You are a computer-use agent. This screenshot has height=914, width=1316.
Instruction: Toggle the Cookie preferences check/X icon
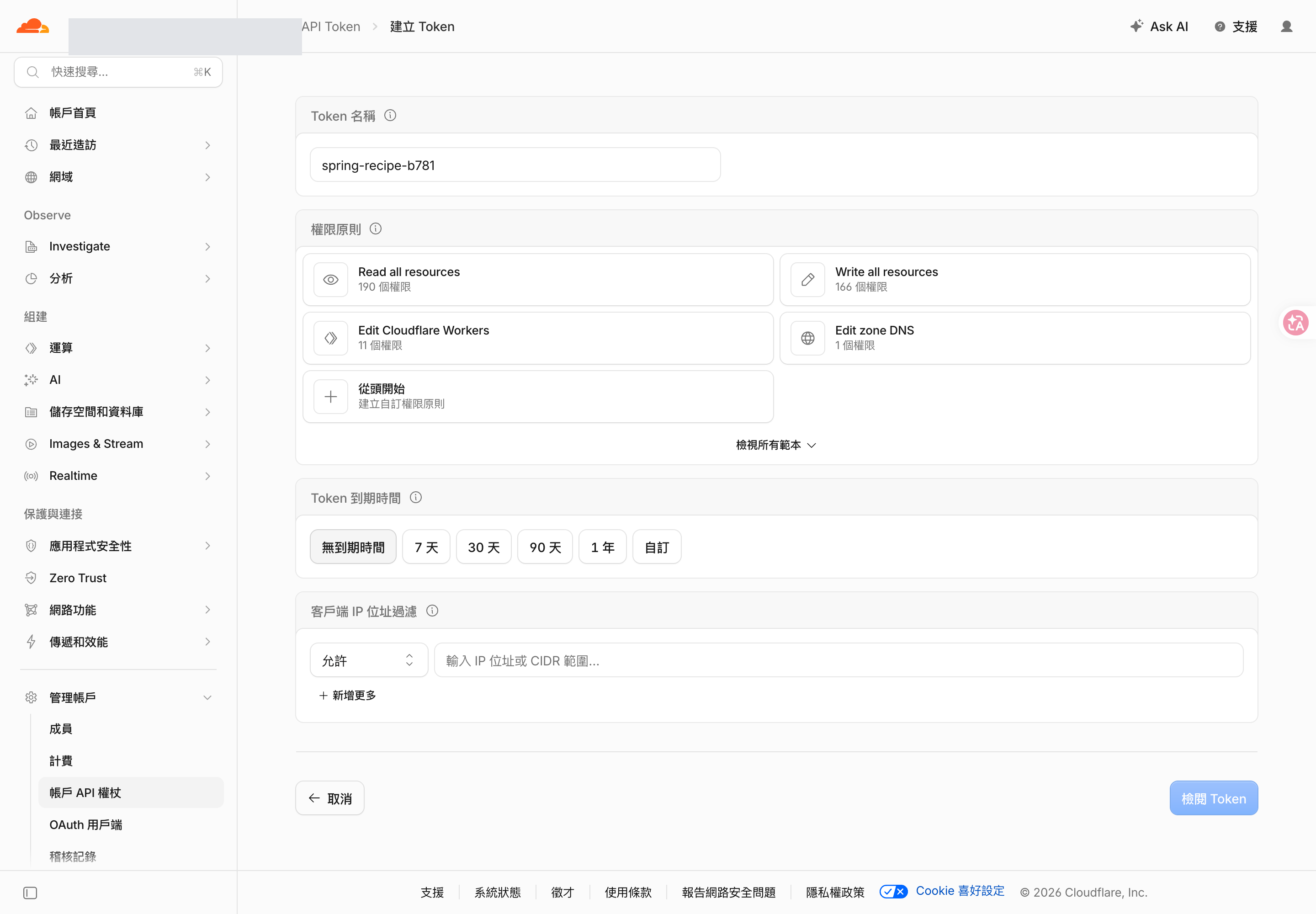893,892
